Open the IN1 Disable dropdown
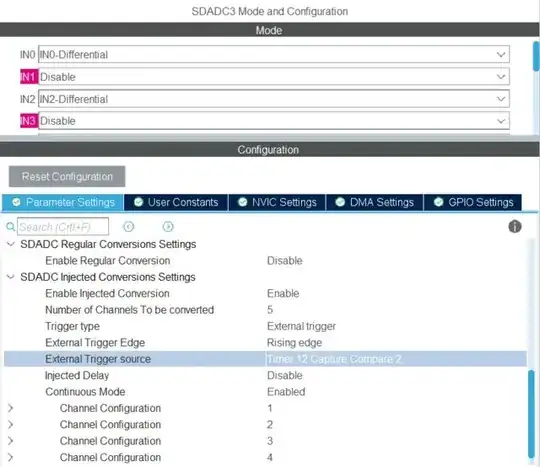The image size is (540, 467). pyautogui.click(x=274, y=77)
